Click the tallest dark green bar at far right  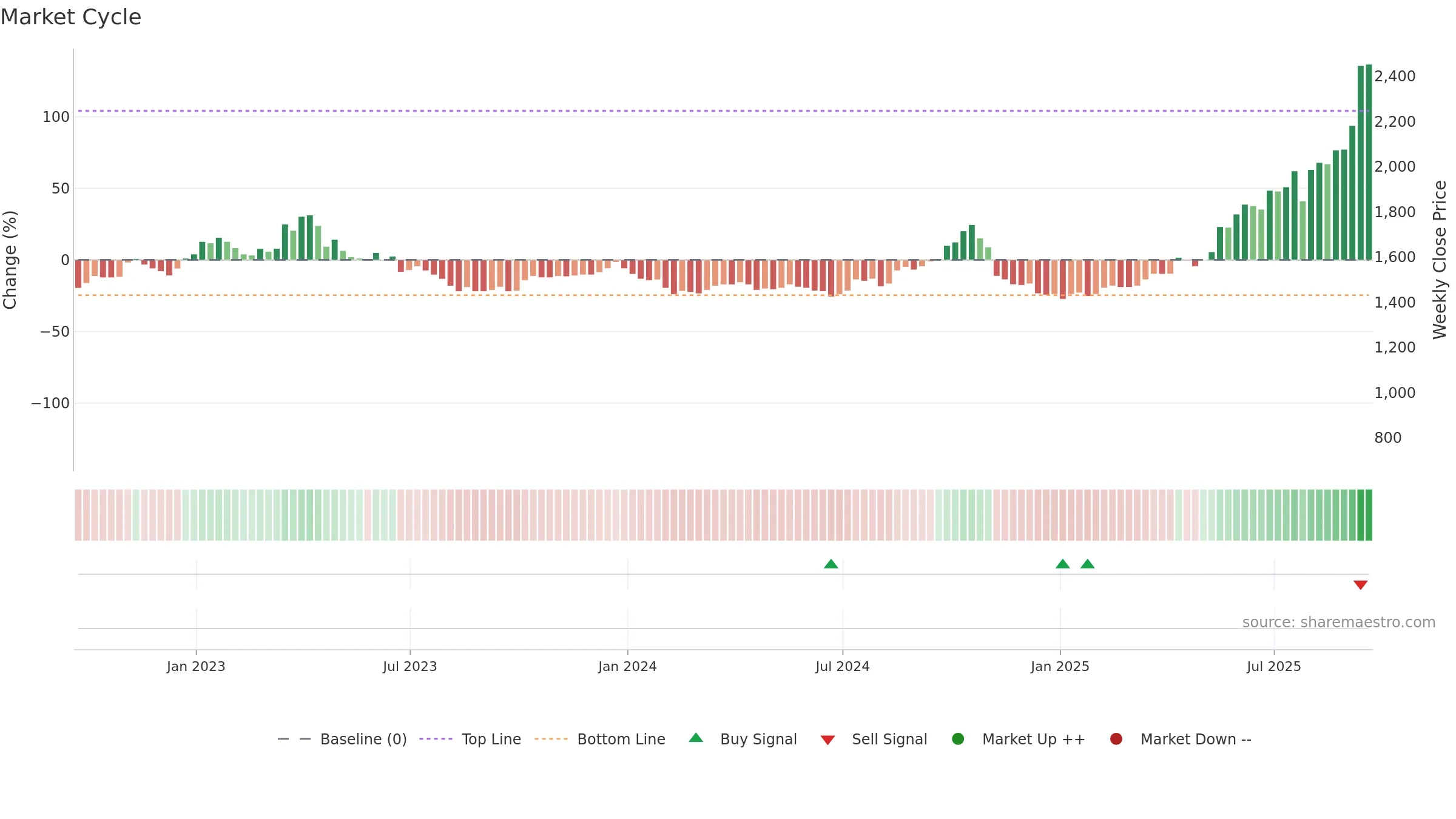pos(1369,162)
